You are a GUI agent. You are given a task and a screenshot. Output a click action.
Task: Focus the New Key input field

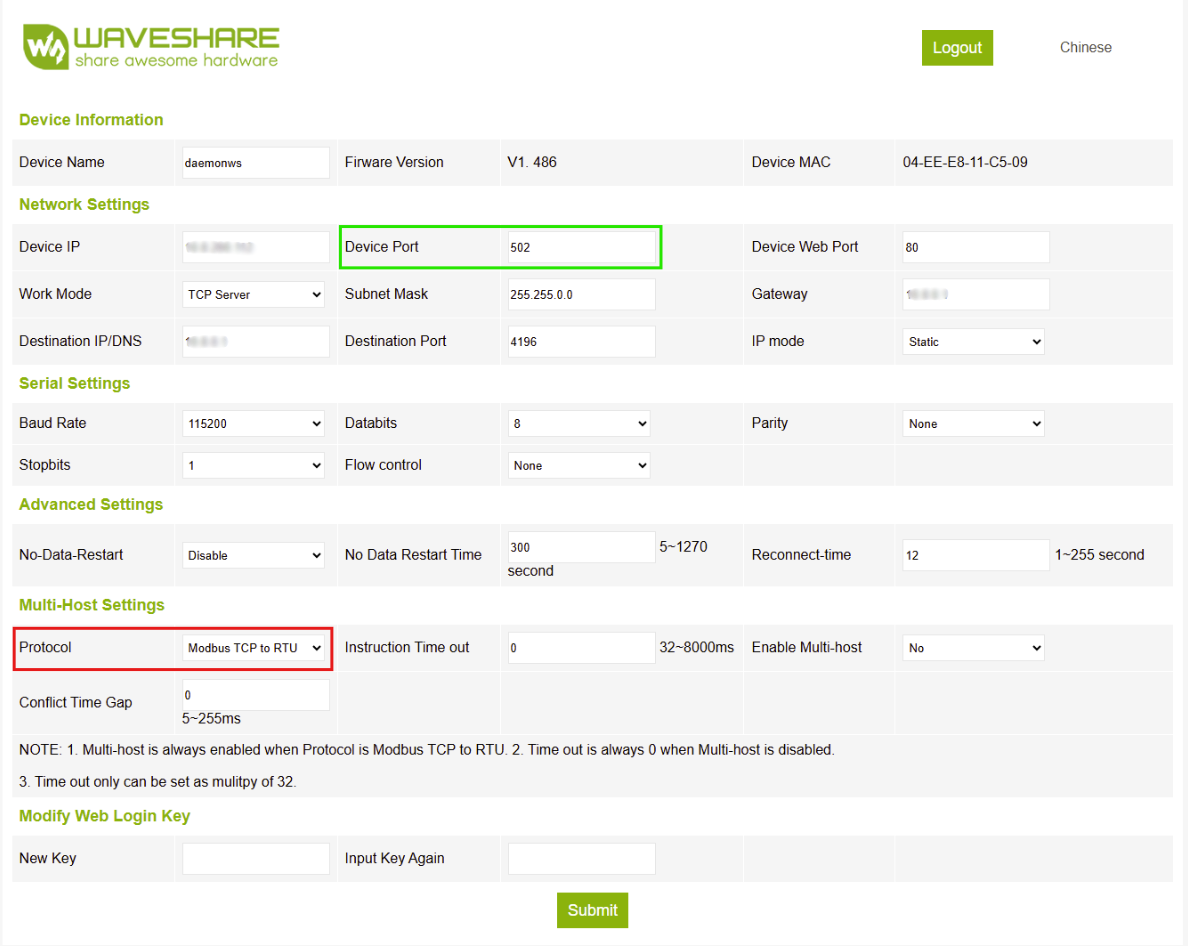click(x=255, y=859)
